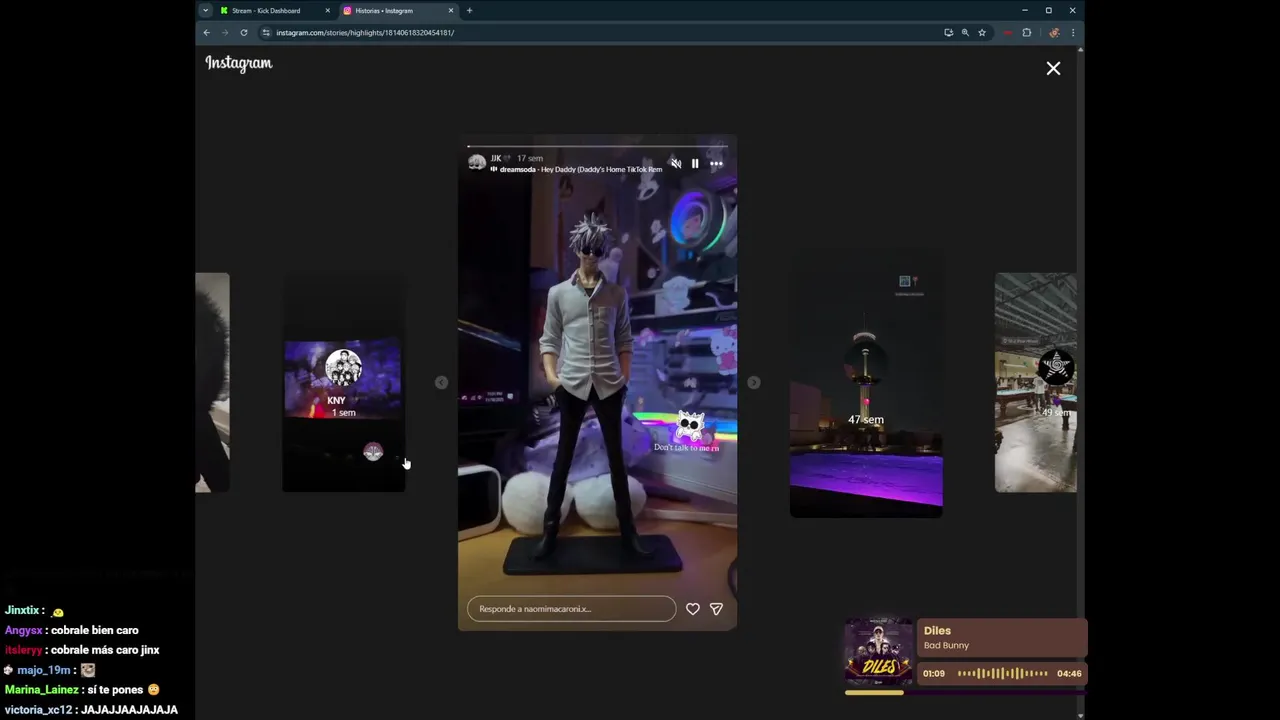Click the skull sticker on the story
Image resolution: width=1280 pixels, height=720 pixels.
point(690,425)
